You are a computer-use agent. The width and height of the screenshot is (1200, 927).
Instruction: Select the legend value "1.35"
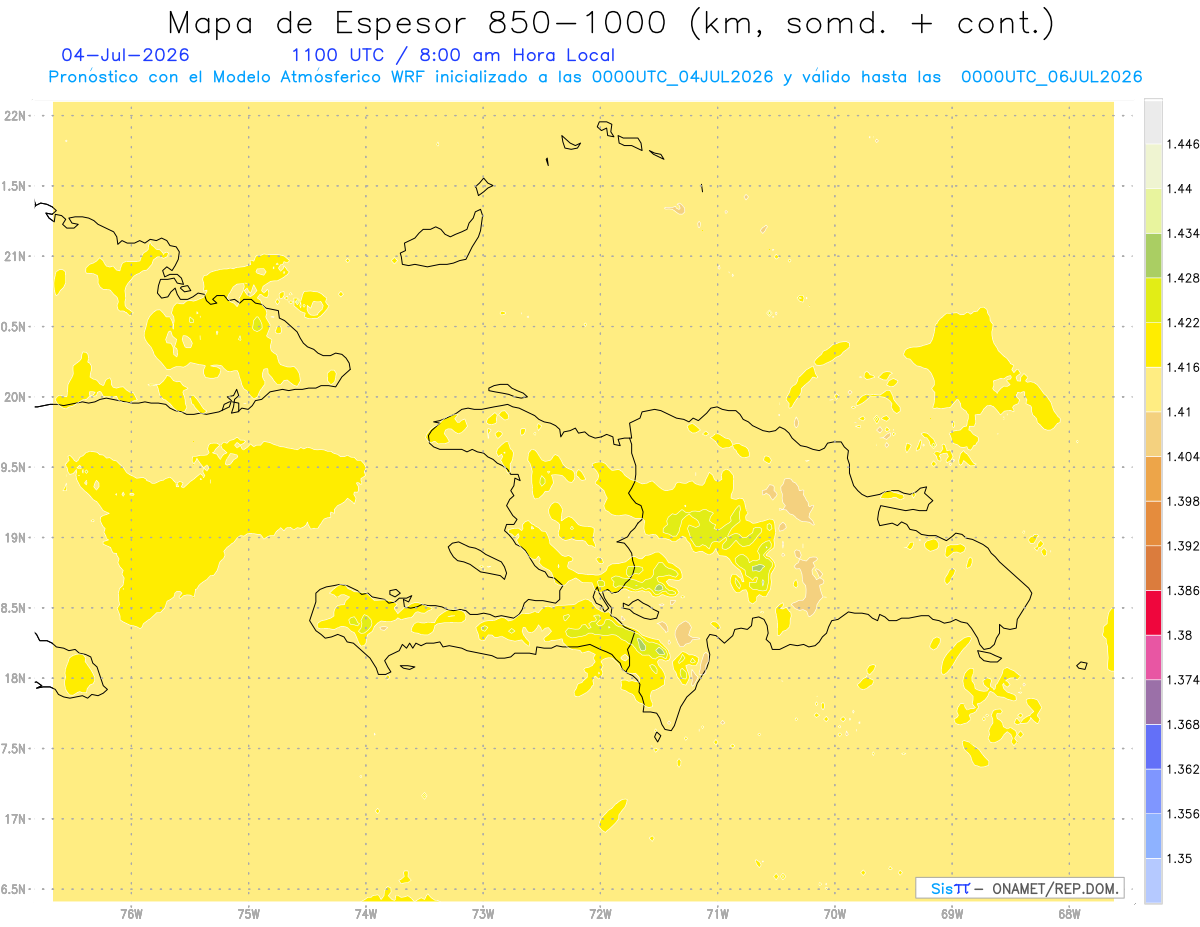1180,858
